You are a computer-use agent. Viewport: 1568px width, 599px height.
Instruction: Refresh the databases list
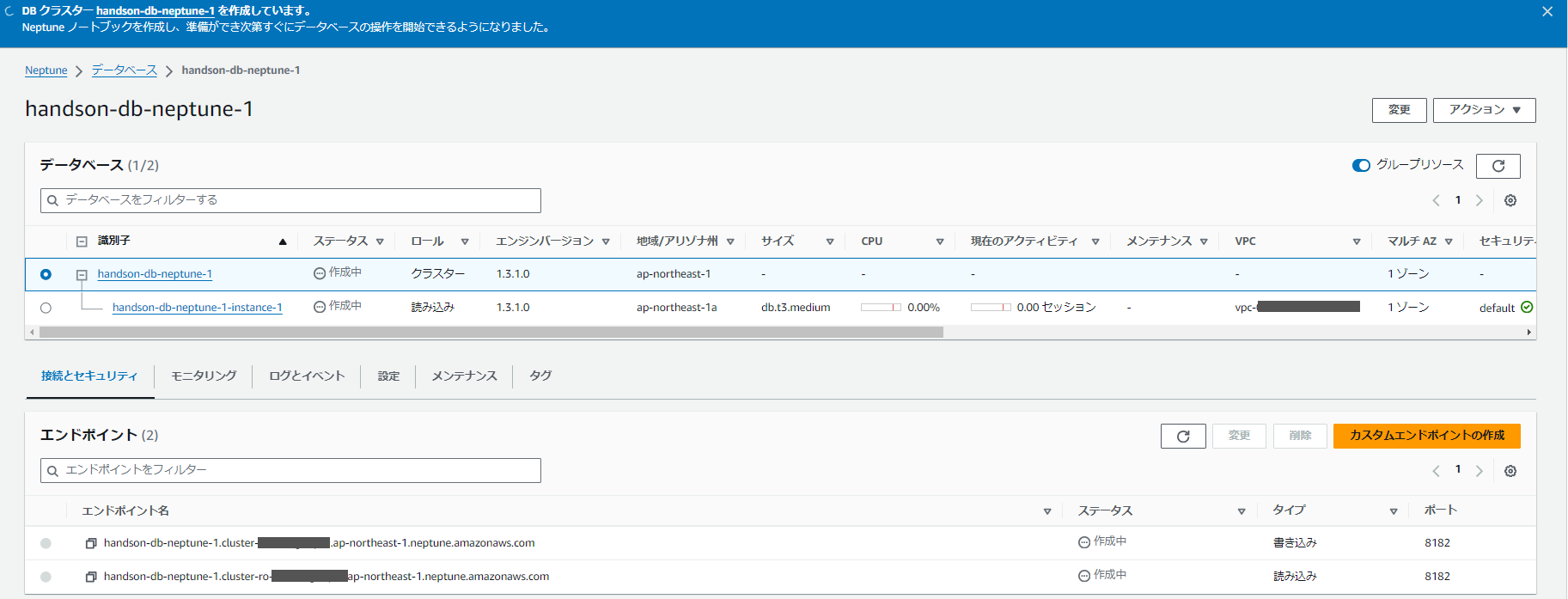click(x=1498, y=166)
